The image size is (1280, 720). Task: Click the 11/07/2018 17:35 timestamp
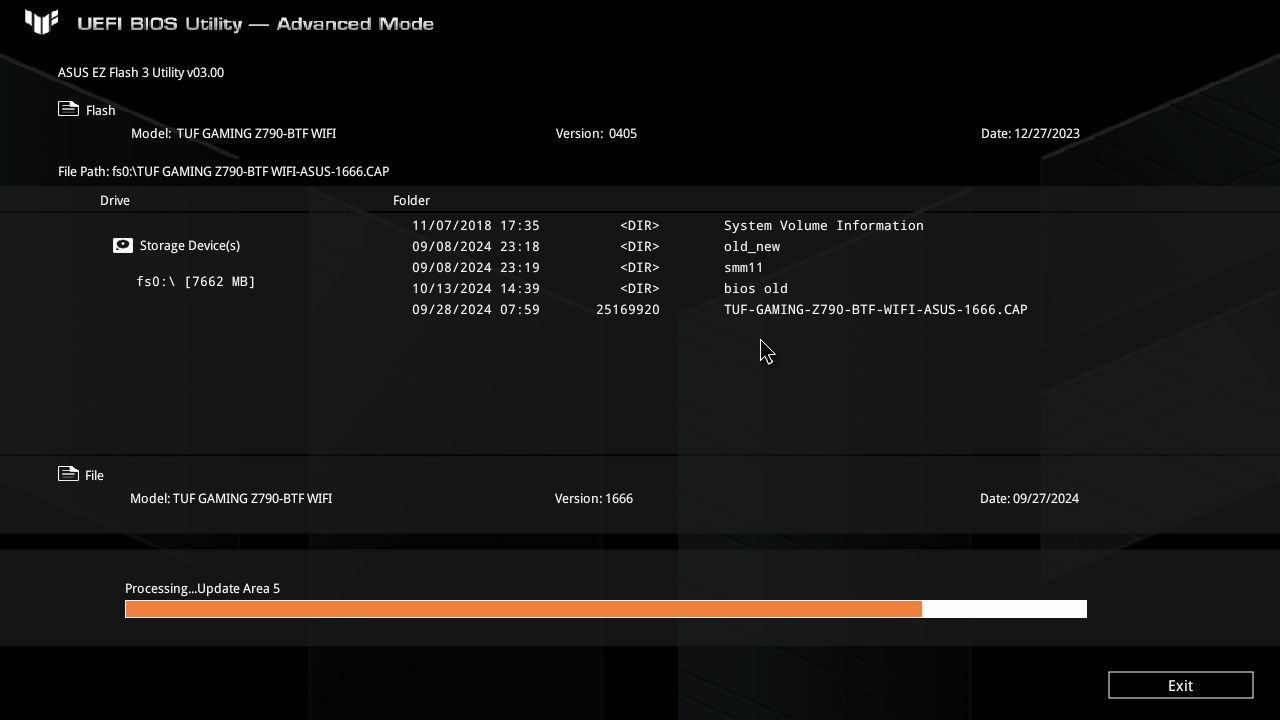[476, 225]
